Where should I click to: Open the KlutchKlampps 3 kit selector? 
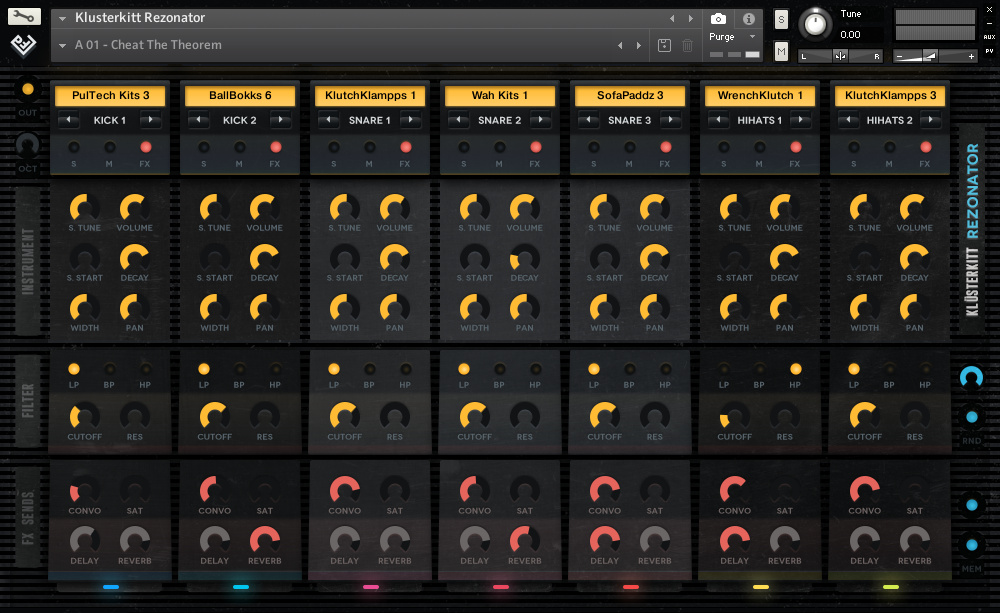tap(890, 96)
